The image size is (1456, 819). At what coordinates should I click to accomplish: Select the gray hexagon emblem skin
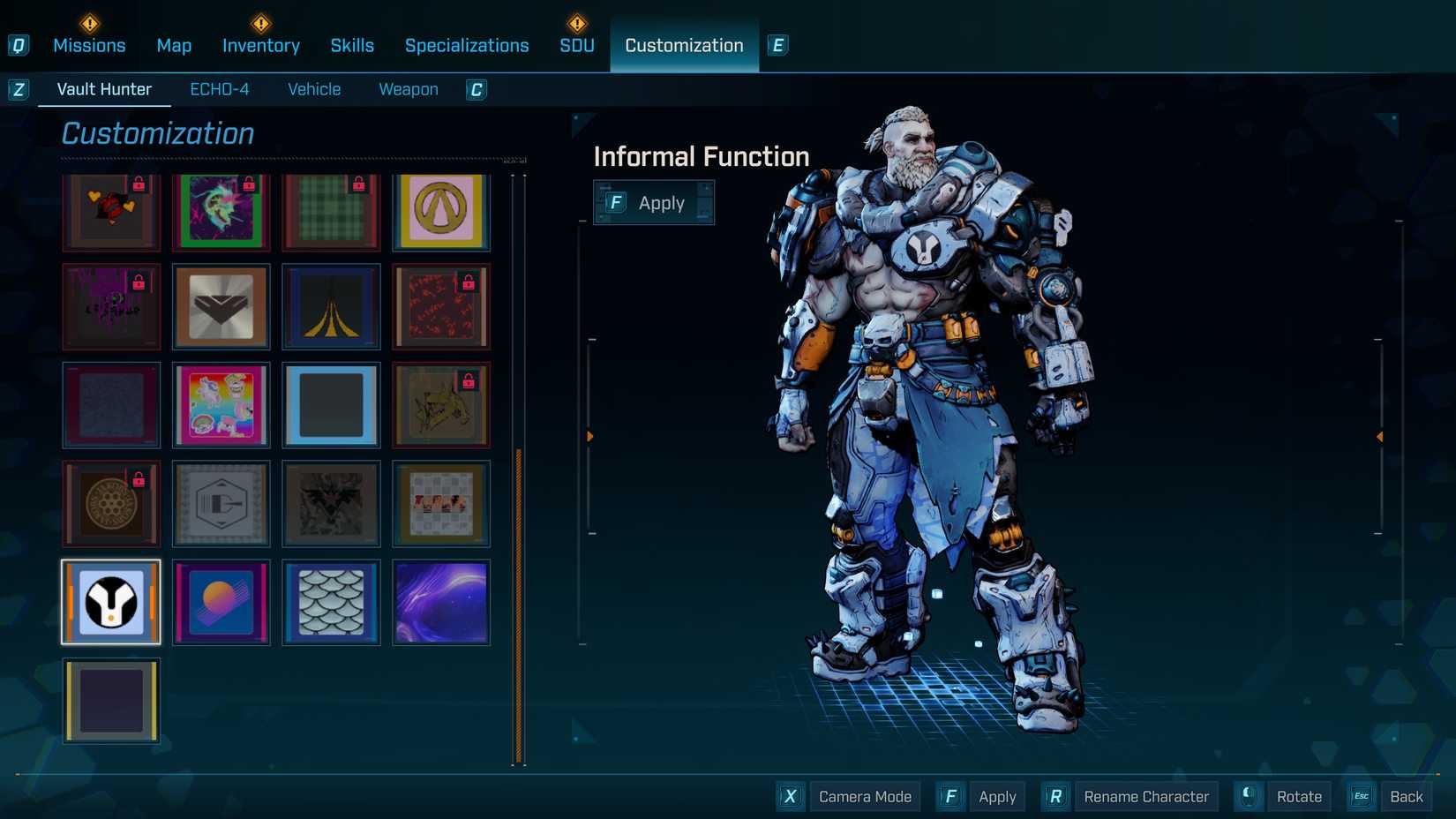(x=221, y=504)
